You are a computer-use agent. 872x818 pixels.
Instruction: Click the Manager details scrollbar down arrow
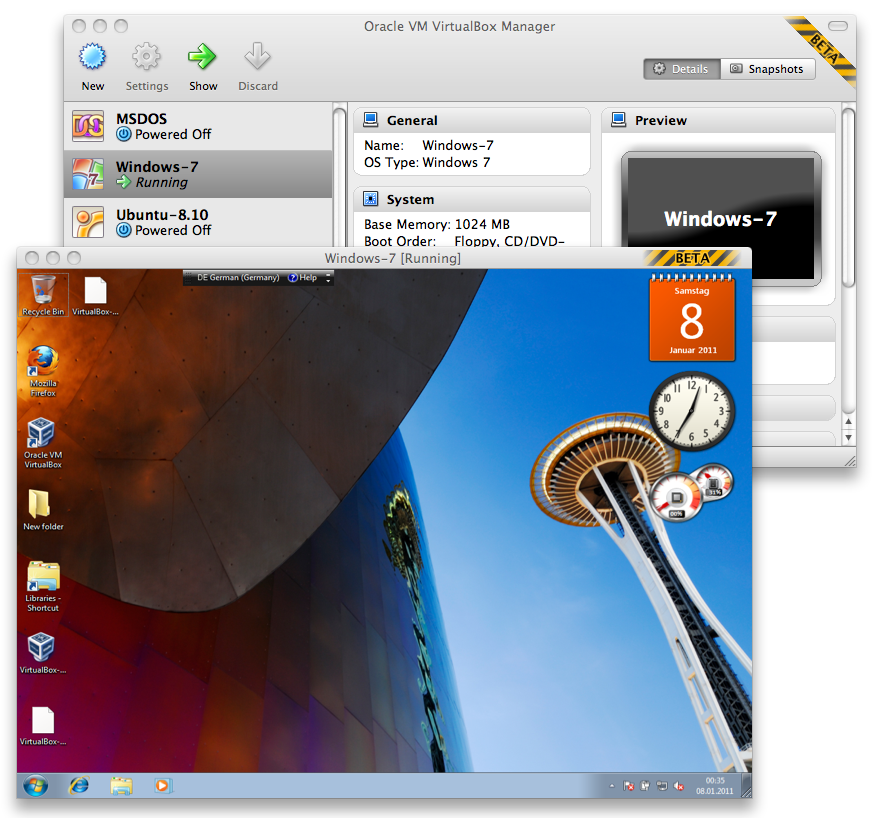(848, 437)
